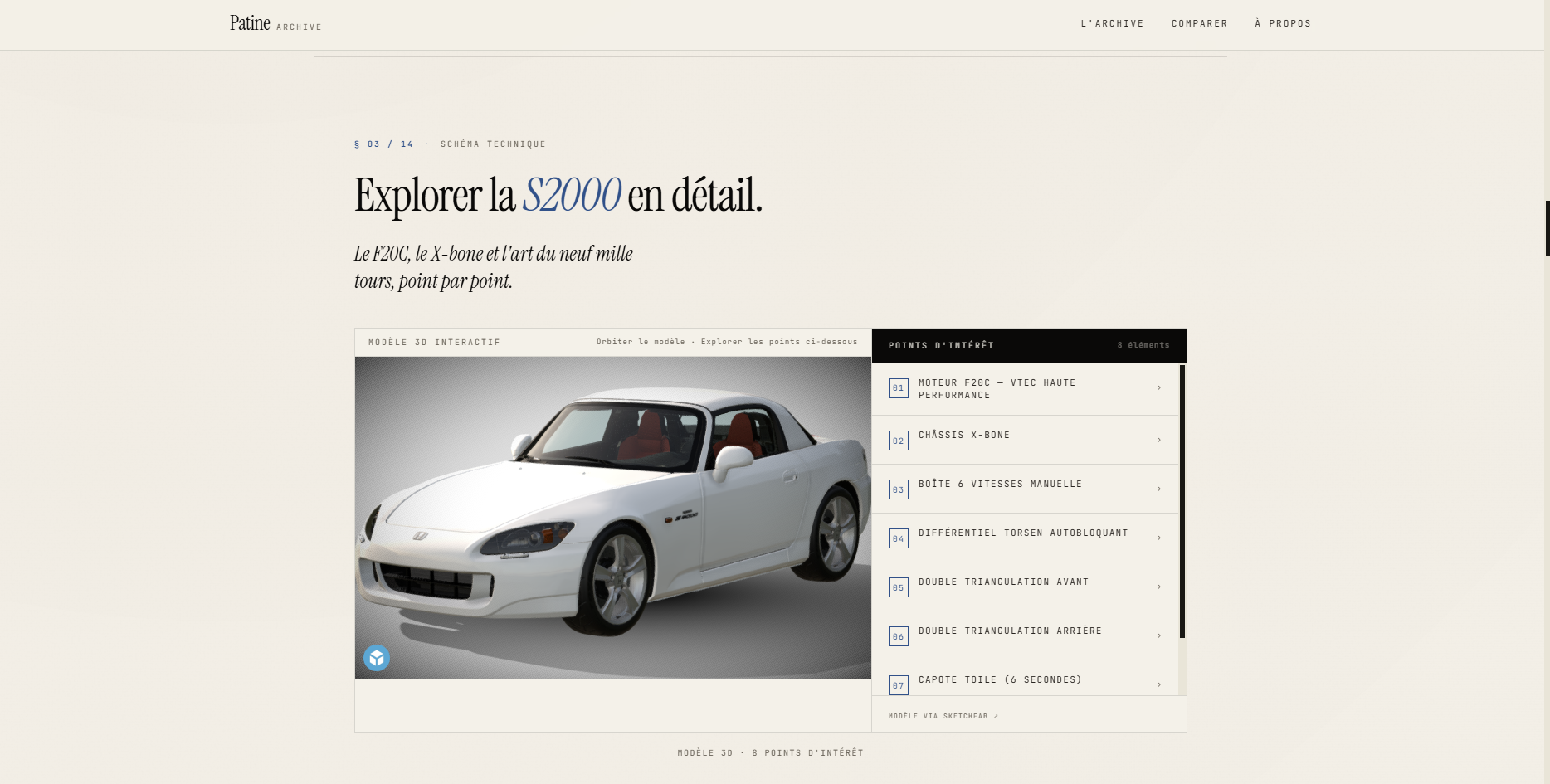Click Points d'intérêt panel header
1550x784 pixels.
(x=1029, y=346)
